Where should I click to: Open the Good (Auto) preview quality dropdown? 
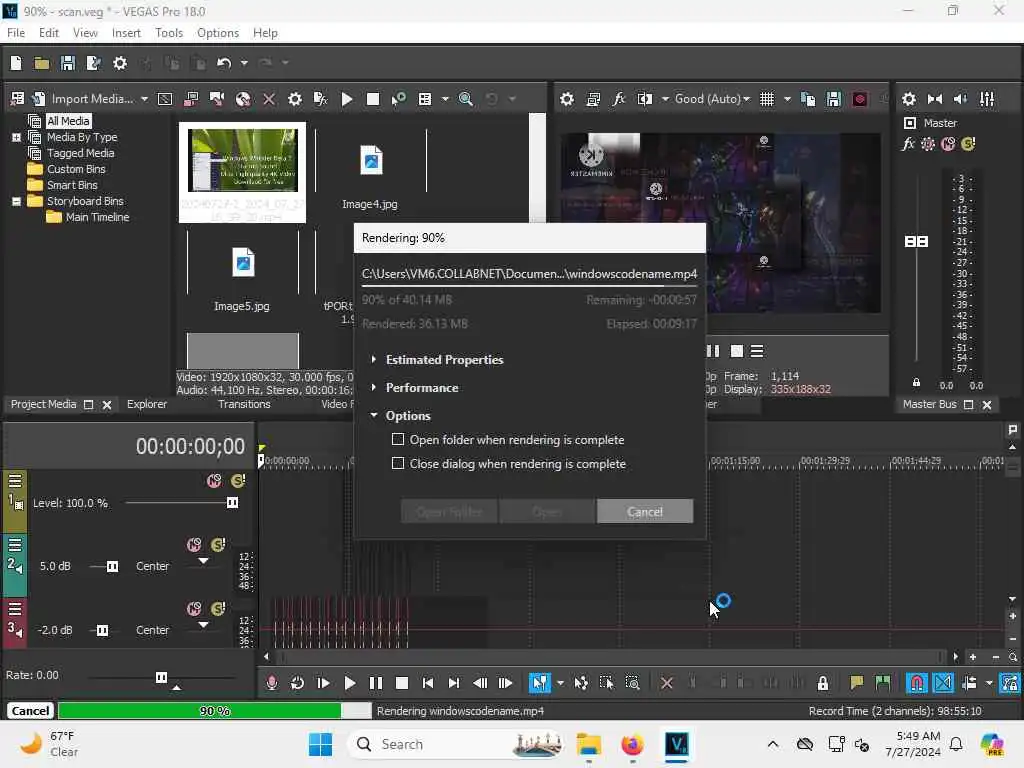pyautogui.click(x=712, y=99)
